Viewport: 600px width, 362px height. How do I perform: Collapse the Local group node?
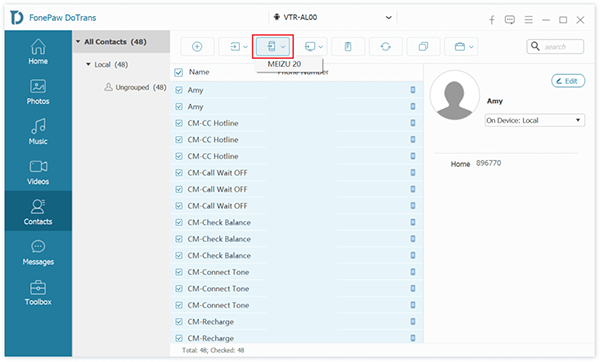tap(88, 64)
